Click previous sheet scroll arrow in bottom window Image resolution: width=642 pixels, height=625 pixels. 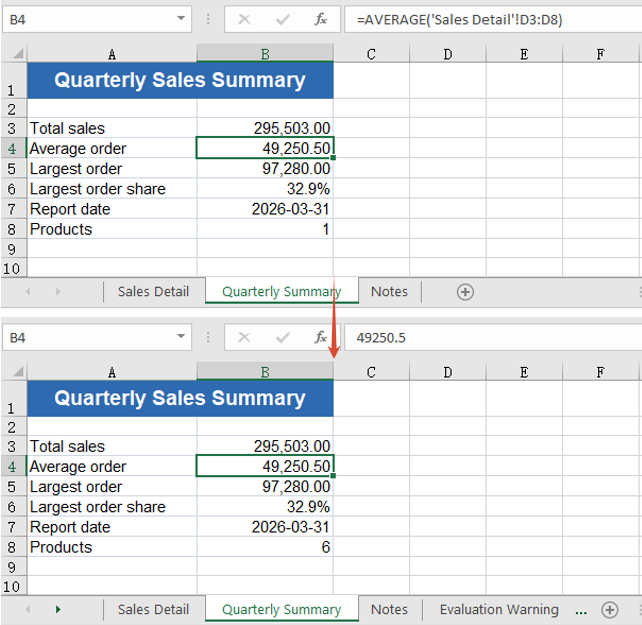(x=28, y=609)
